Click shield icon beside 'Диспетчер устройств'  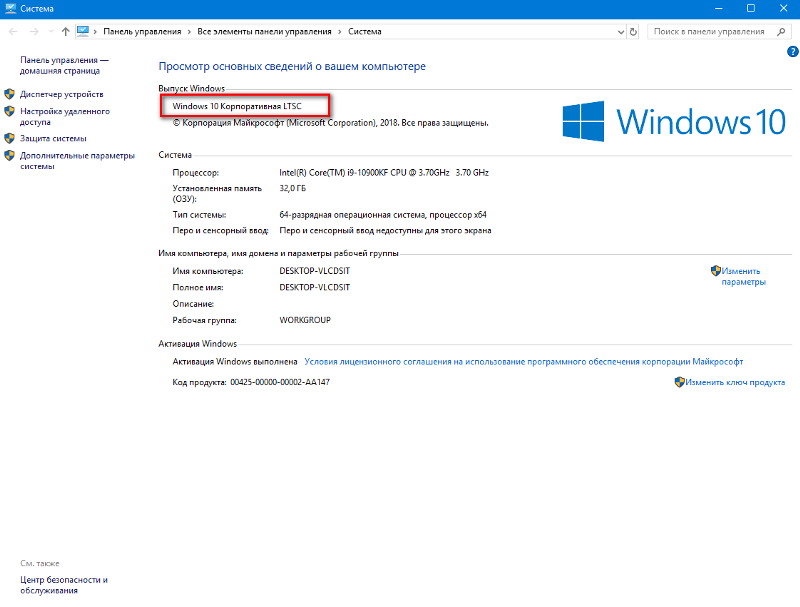pos(9,94)
